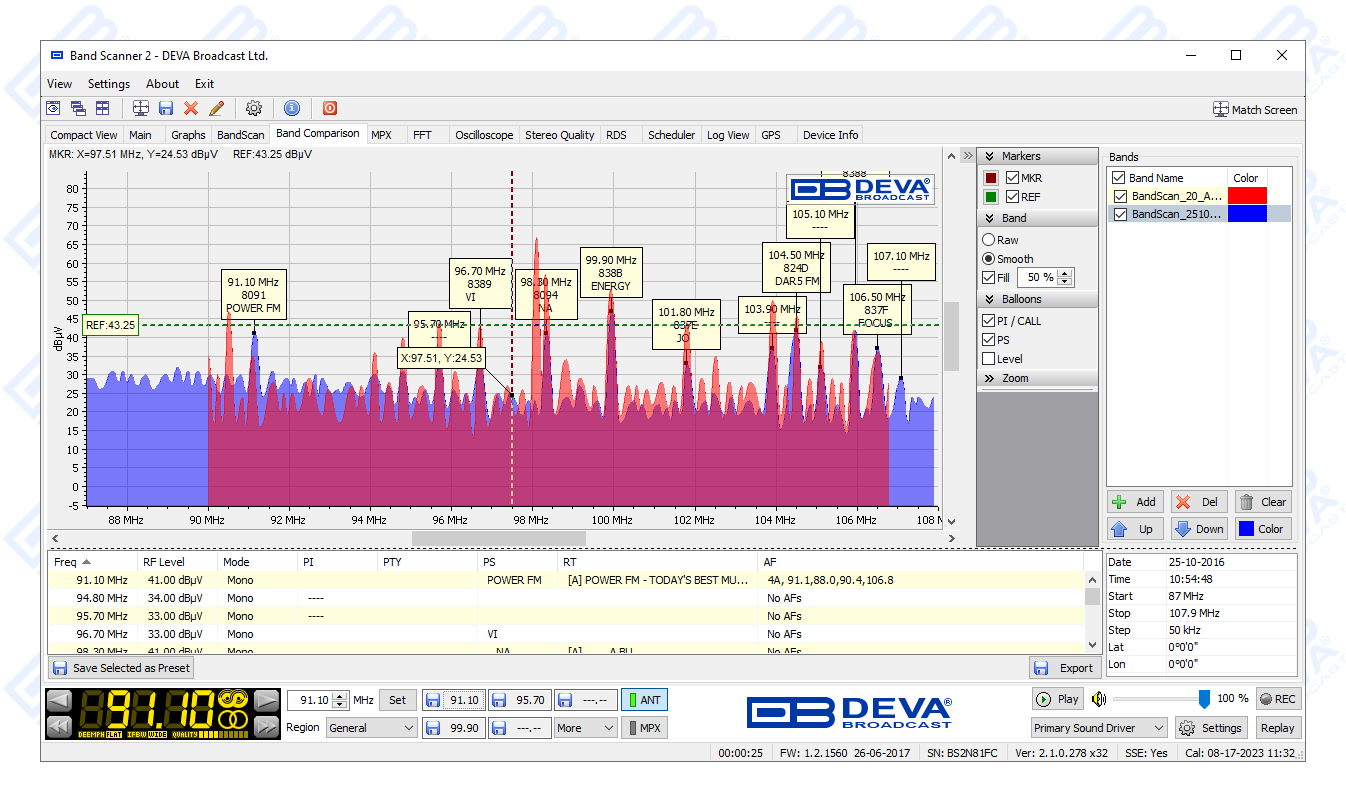Click Save Selected as Preset button
The width and height of the screenshot is (1346, 802).
[x=121, y=668]
